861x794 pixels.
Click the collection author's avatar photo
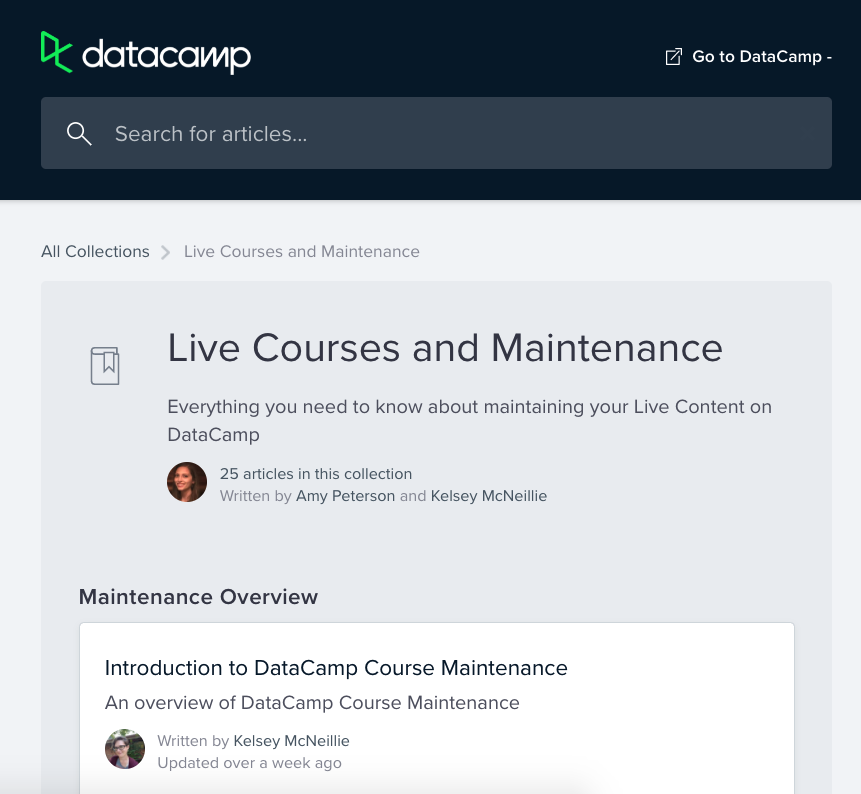coord(187,482)
